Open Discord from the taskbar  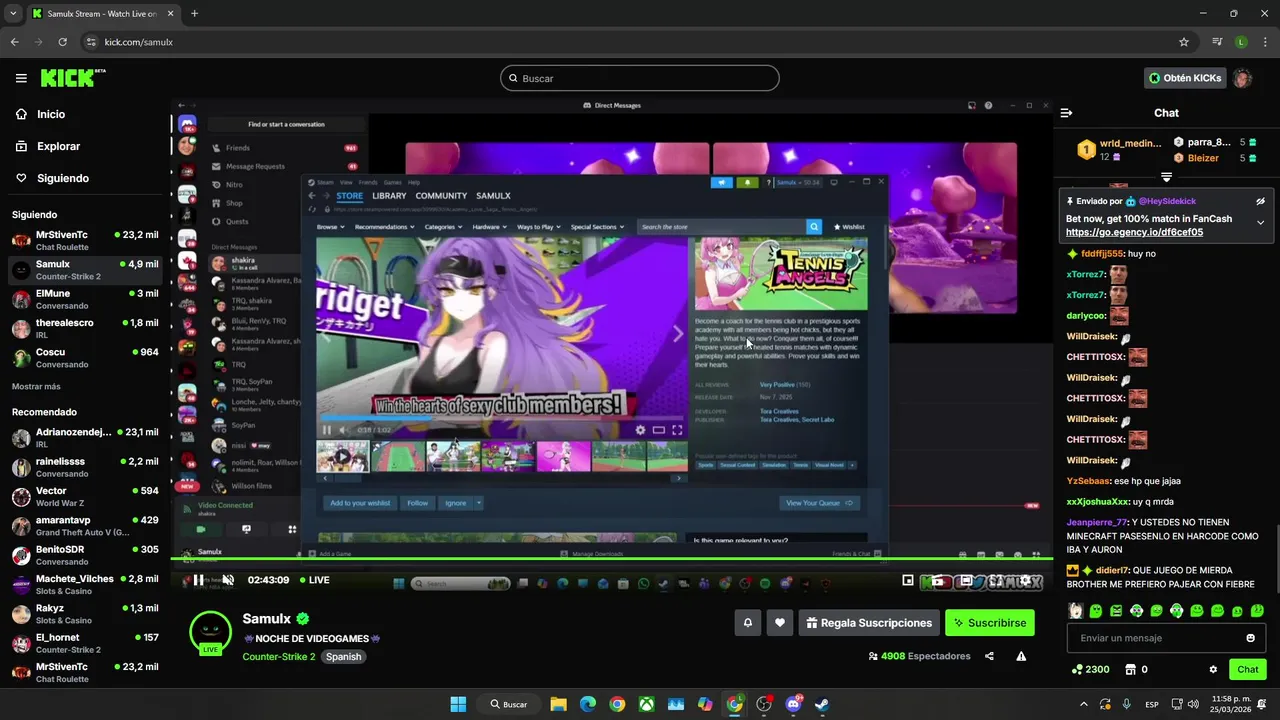point(793,704)
